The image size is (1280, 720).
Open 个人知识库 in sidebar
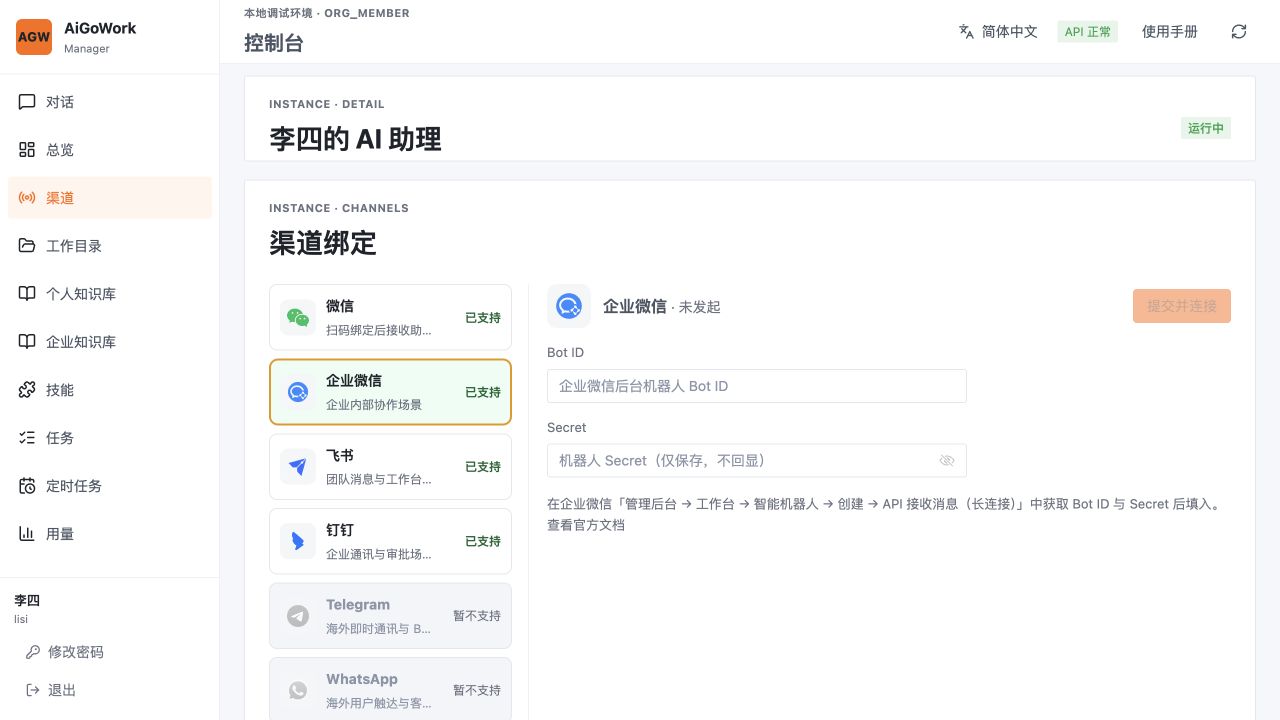pyautogui.click(x=110, y=294)
